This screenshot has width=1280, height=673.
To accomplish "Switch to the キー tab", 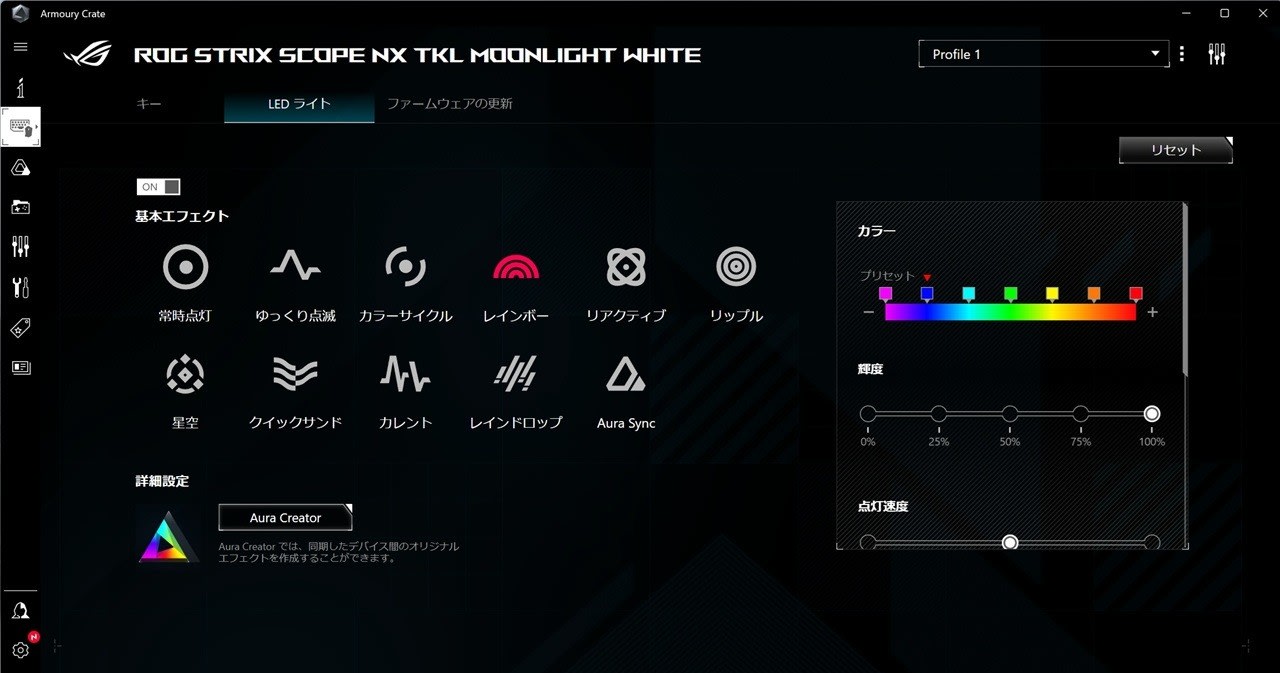I will 149,104.
